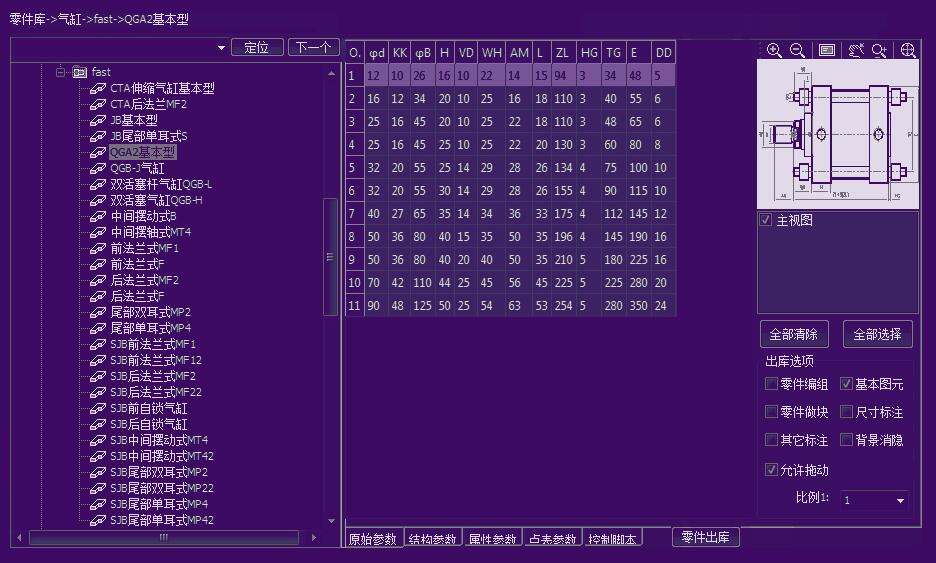Click part icon beside CTA后法兰MF2
Image resolution: width=936 pixels, height=563 pixels.
pyautogui.click(x=98, y=104)
